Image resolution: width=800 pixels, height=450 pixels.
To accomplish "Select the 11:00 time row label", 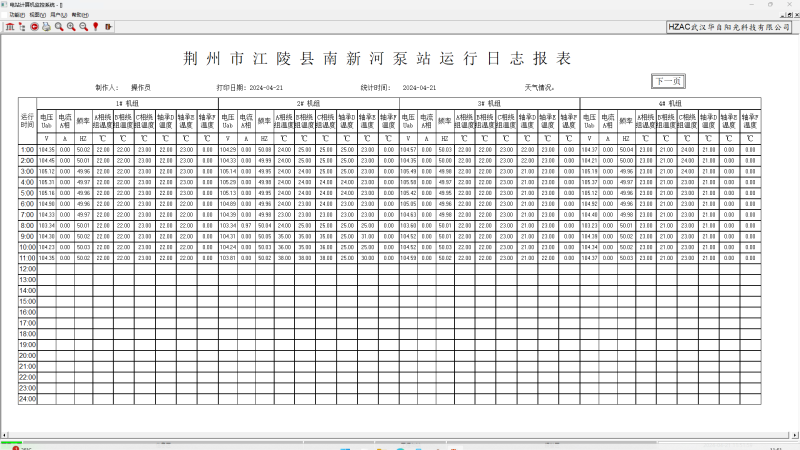I will click(x=28, y=258).
